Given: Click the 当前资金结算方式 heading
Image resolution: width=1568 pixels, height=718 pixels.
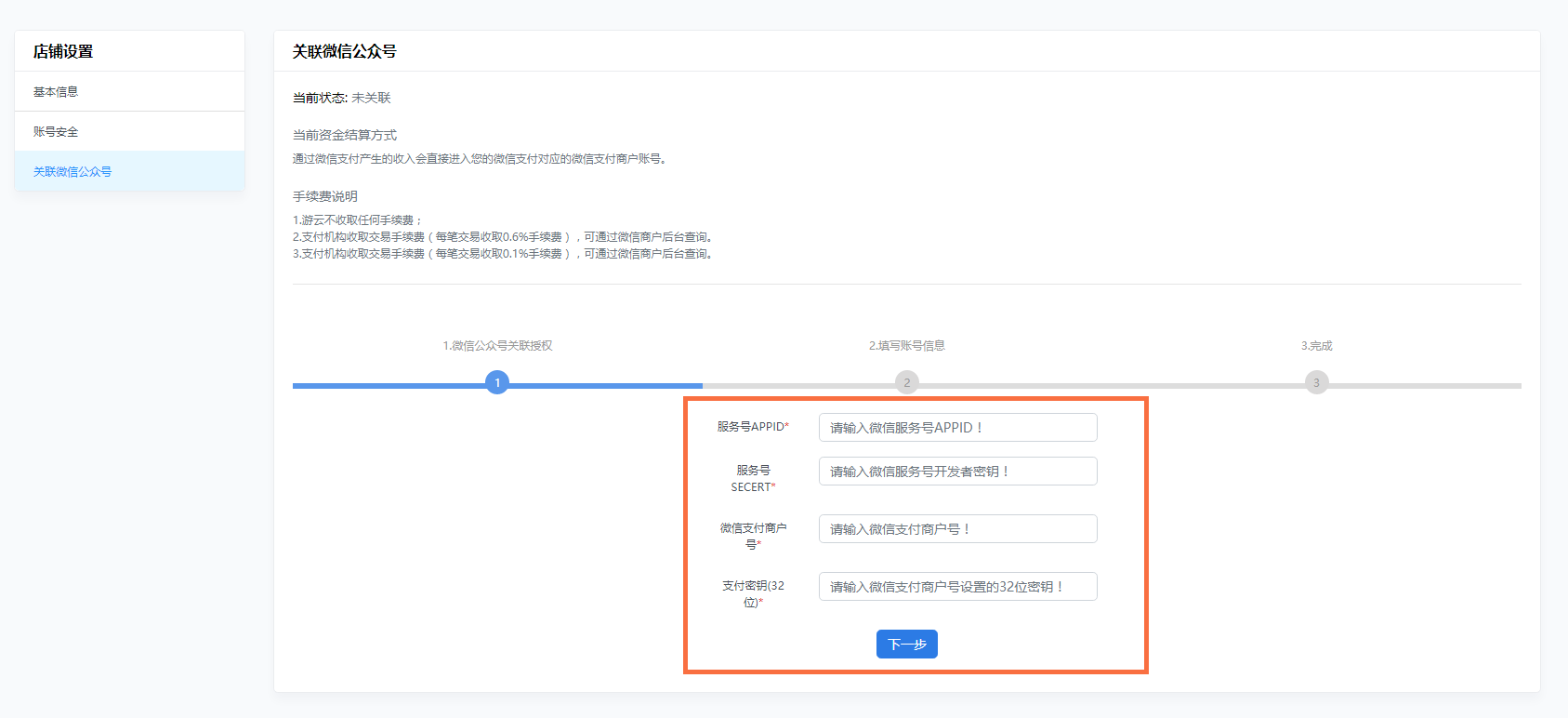Looking at the screenshot, I should coord(345,135).
